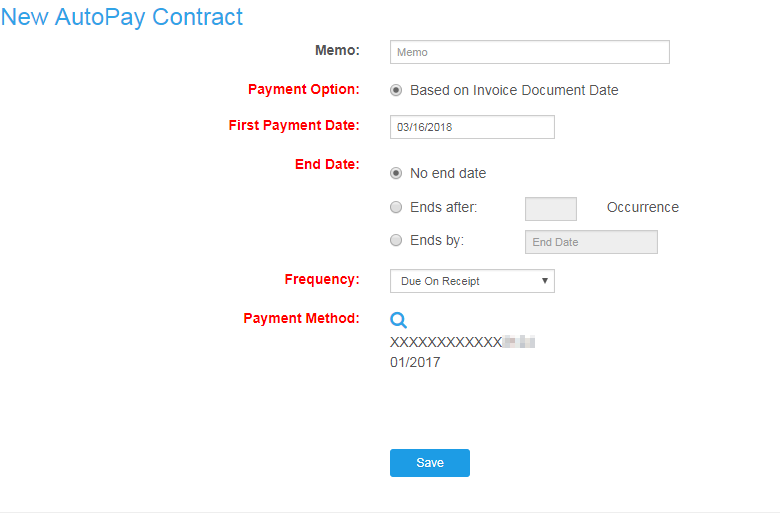Click the New AutoPay Contract heading
780x515 pixels.
coord(122,17)
